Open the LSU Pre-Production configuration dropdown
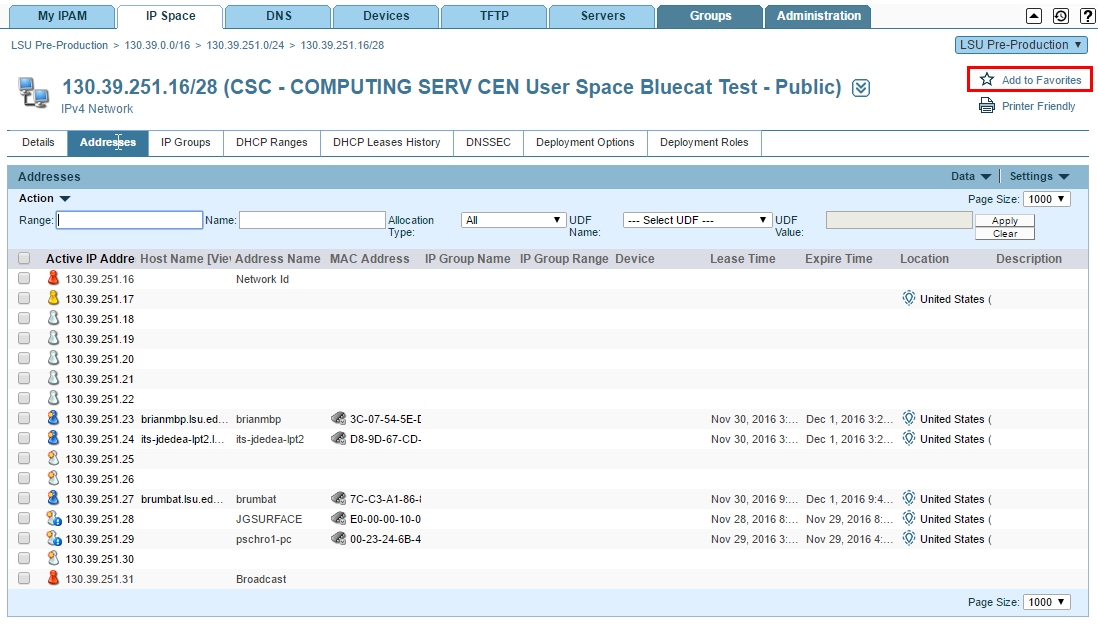Viewport: 1098px width, 636px height. pos(1021,45)
